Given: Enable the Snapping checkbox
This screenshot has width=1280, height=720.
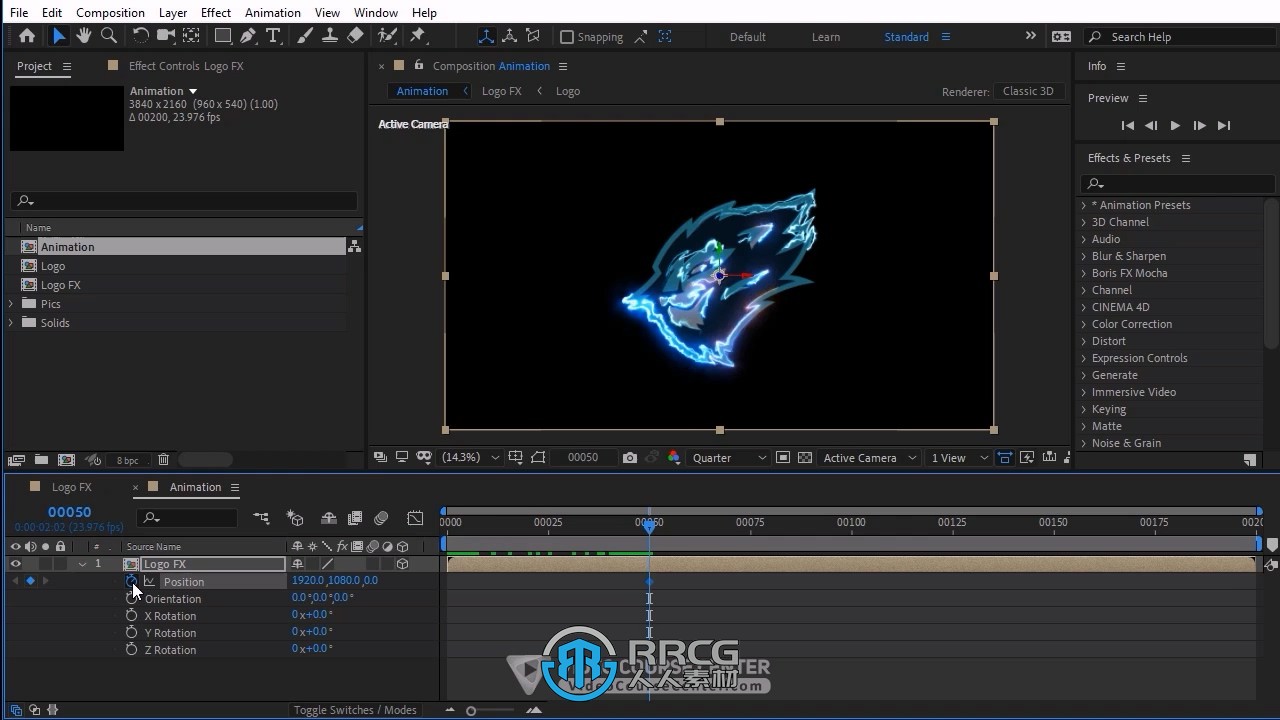Looking at the screenshot, I should pyautogui.click(x=567, y=37).
